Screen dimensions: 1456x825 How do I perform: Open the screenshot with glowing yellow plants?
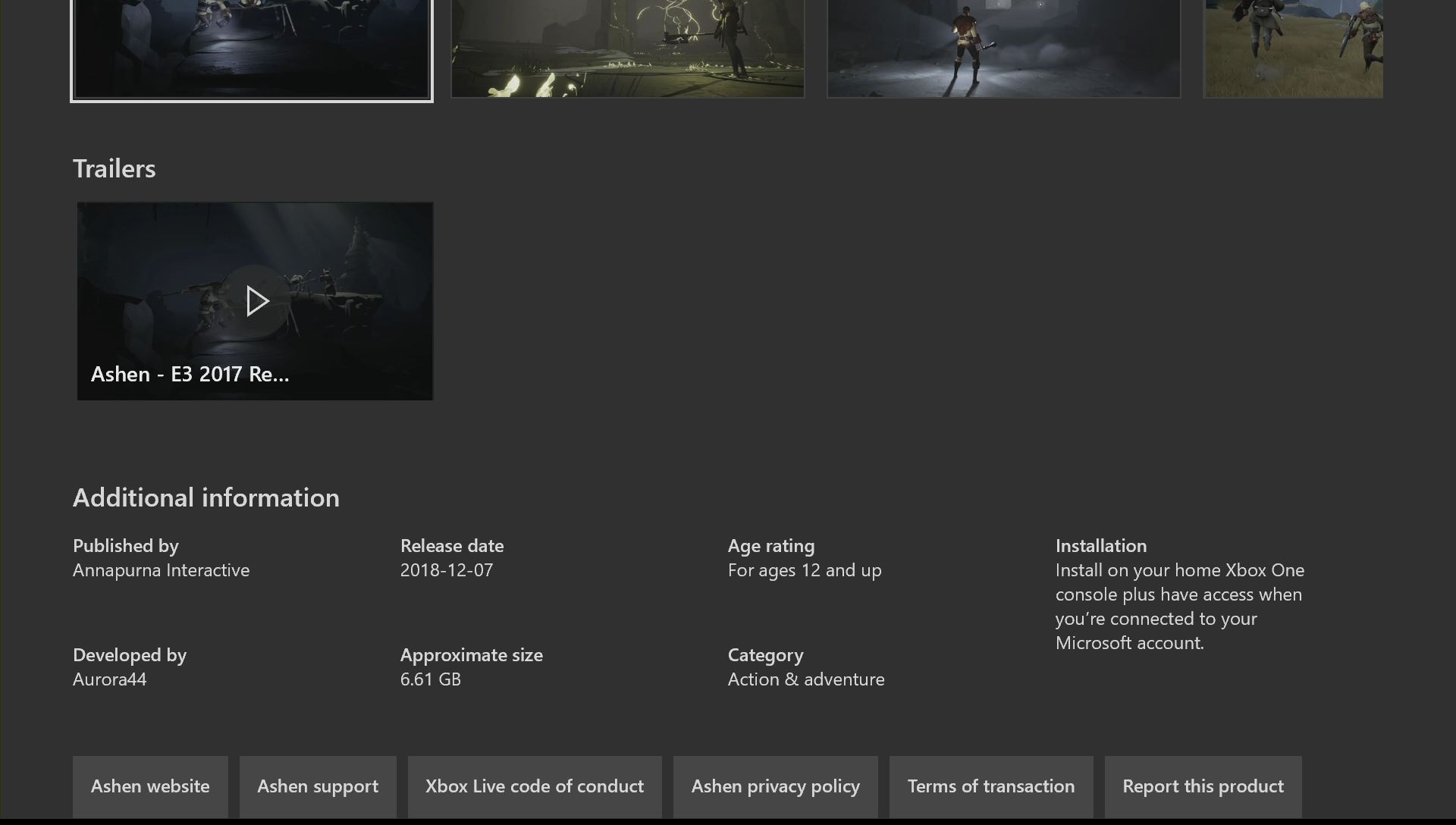[628, 49]
